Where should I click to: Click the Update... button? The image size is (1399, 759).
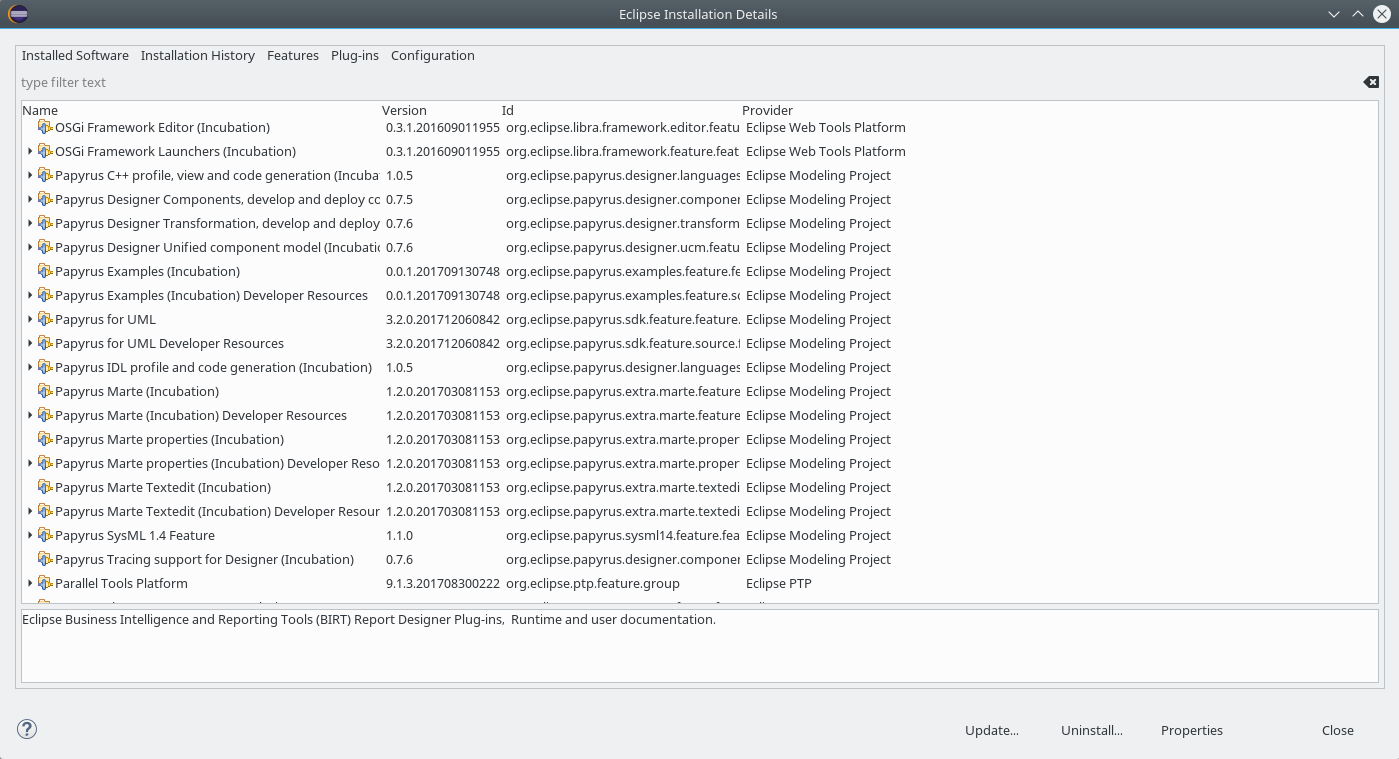[992, 730]
